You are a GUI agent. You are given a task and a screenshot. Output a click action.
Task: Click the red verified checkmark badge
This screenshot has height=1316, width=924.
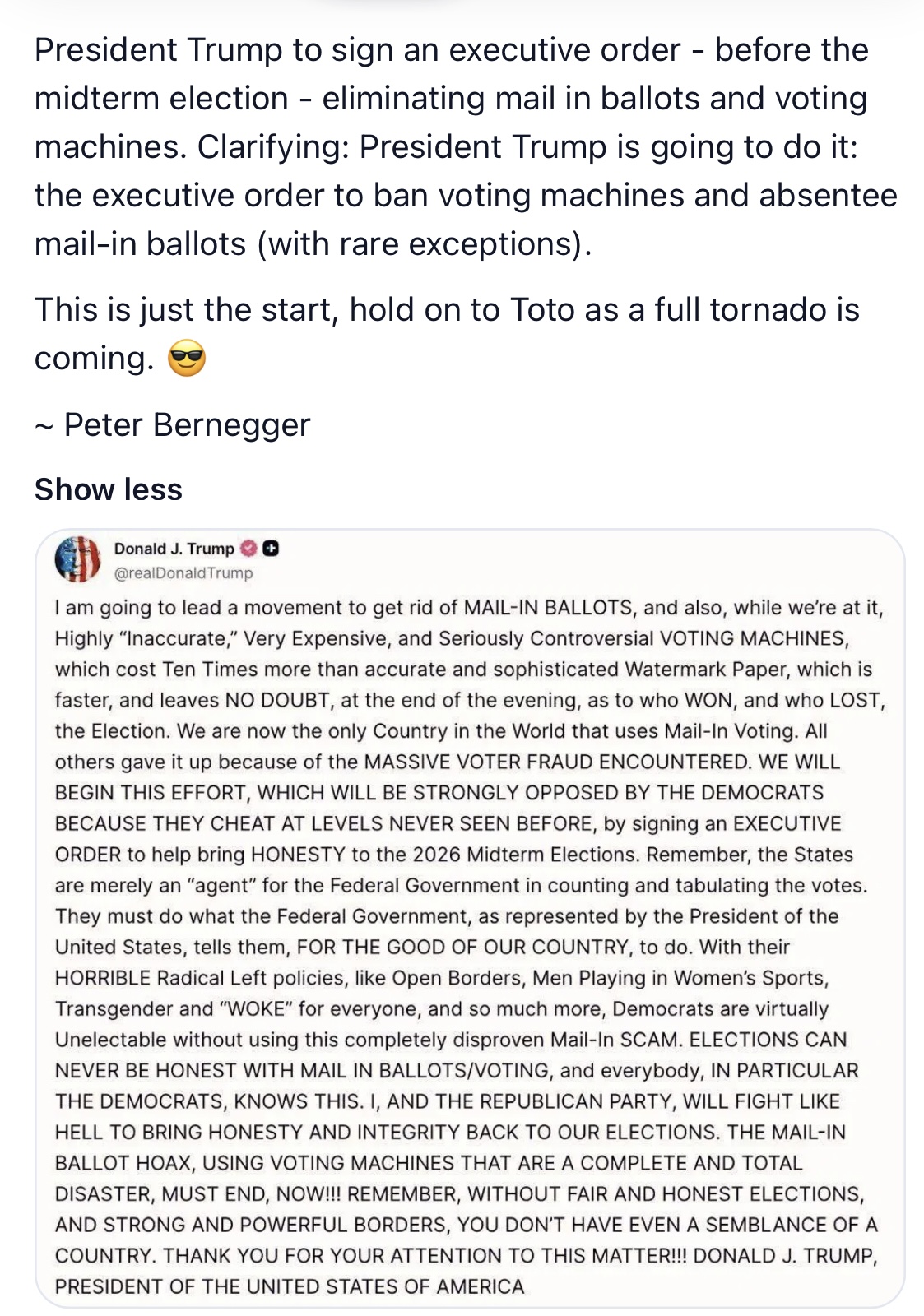249,549
